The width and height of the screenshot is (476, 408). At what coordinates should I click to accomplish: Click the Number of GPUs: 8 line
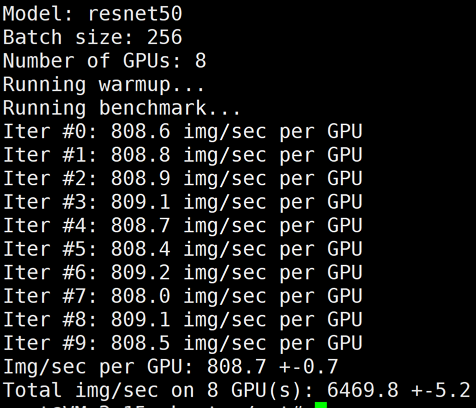[105, 61]
